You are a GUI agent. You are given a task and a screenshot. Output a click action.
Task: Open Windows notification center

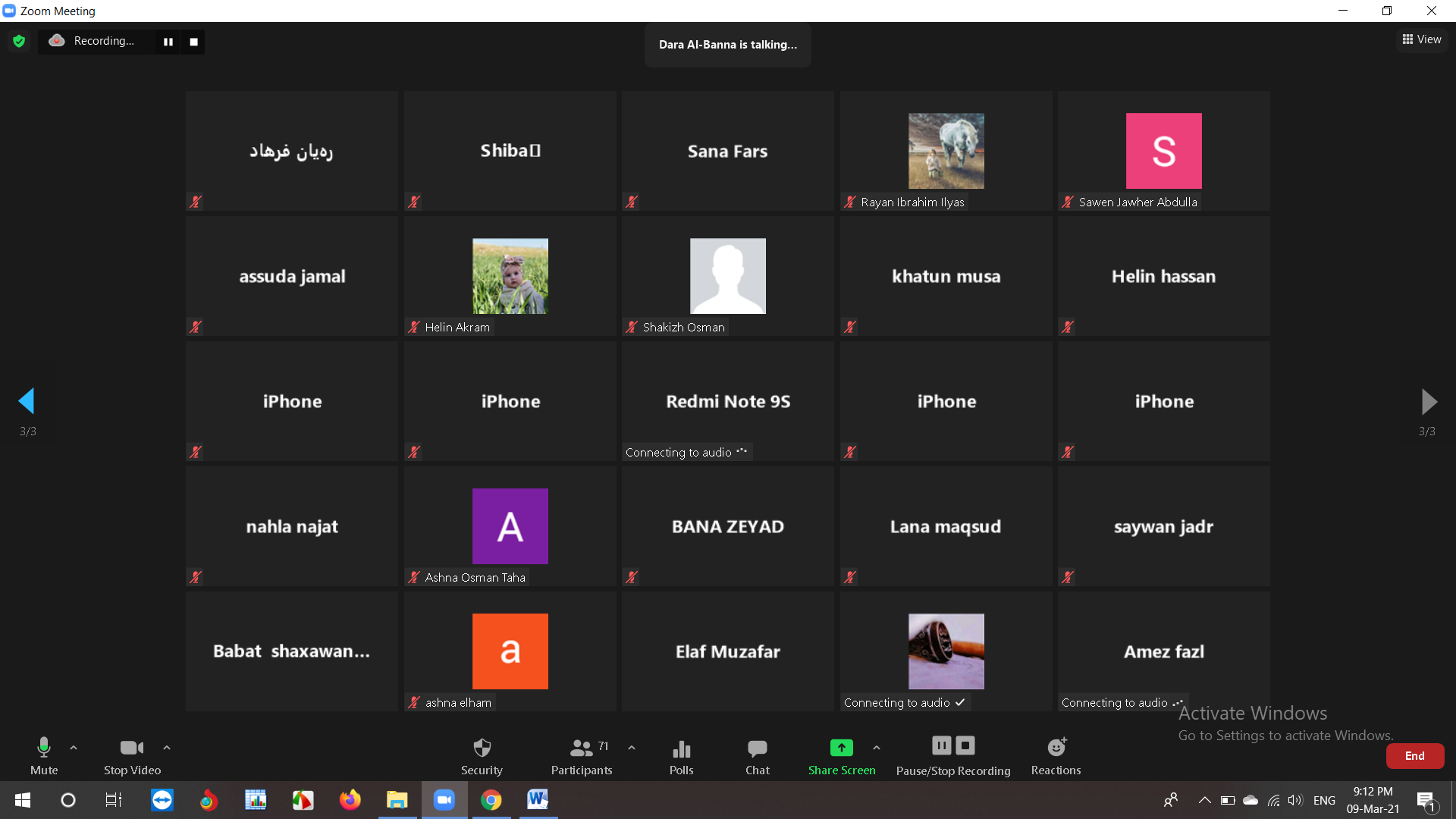click(x=1427, y=801)
